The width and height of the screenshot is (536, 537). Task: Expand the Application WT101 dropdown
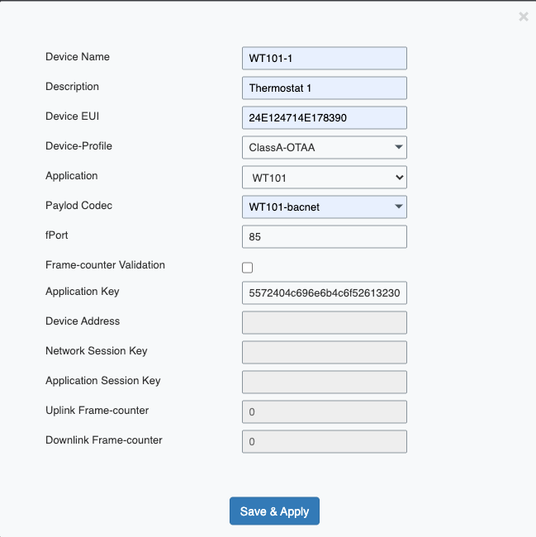pyautogui.click(x=324, y=177)
